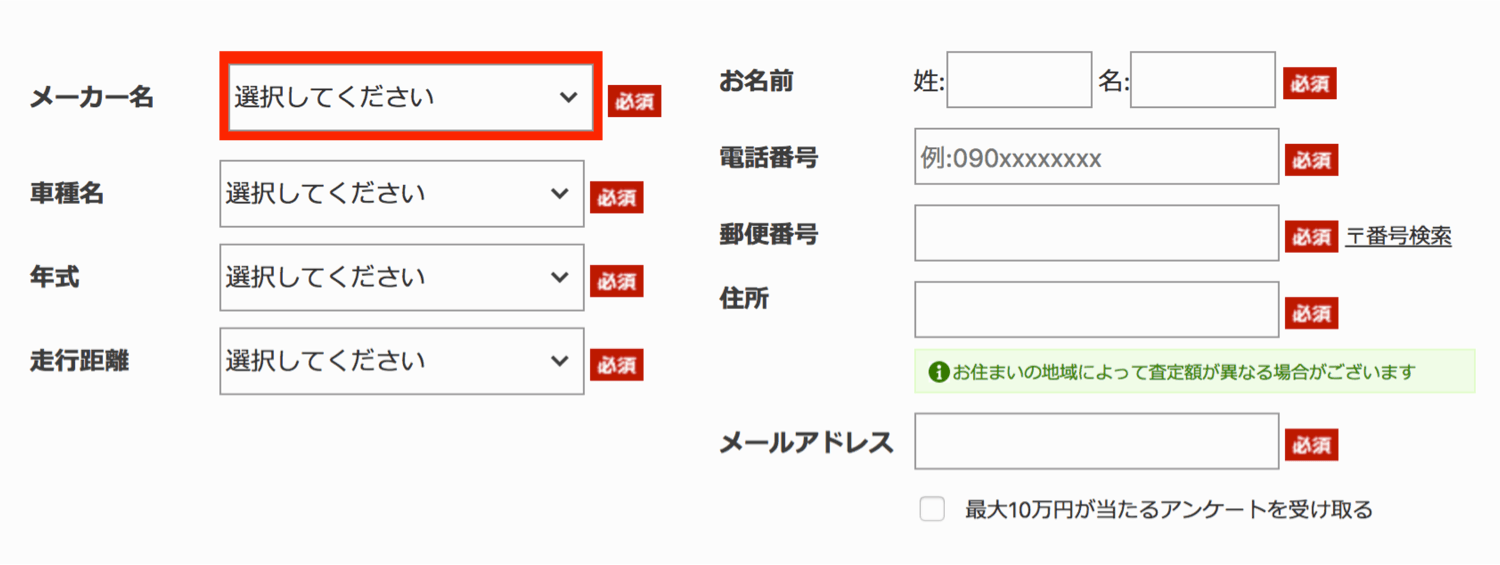Click the 必須 badge next to 車種名
This screenshot has height=565, width=1500.
616,197
